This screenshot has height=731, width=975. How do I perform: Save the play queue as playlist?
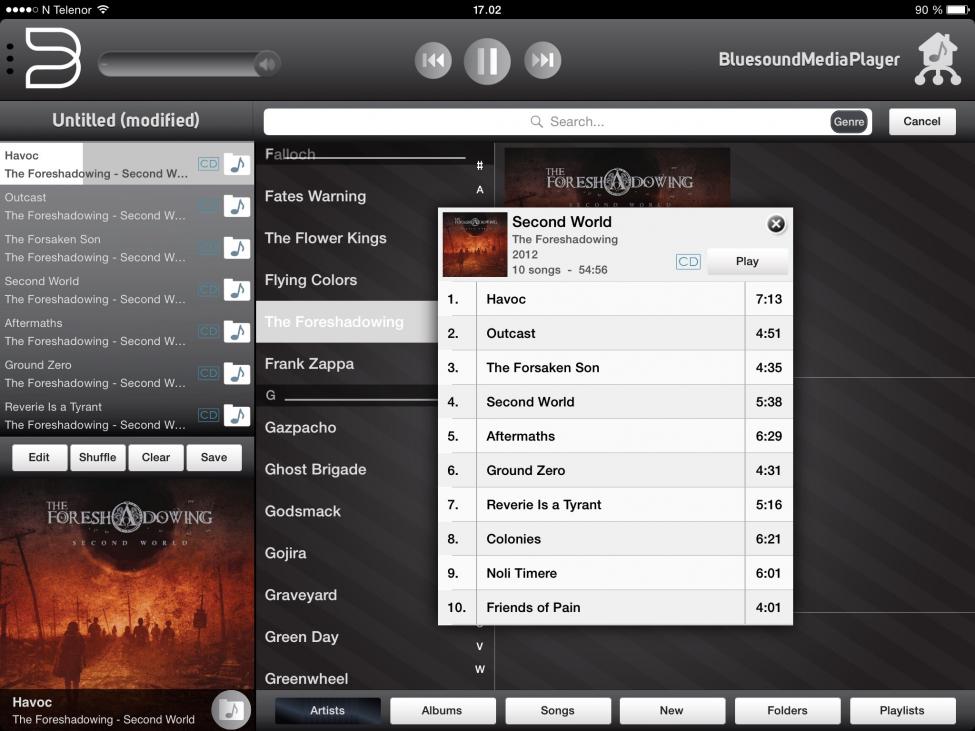click(x=214, y=457)
